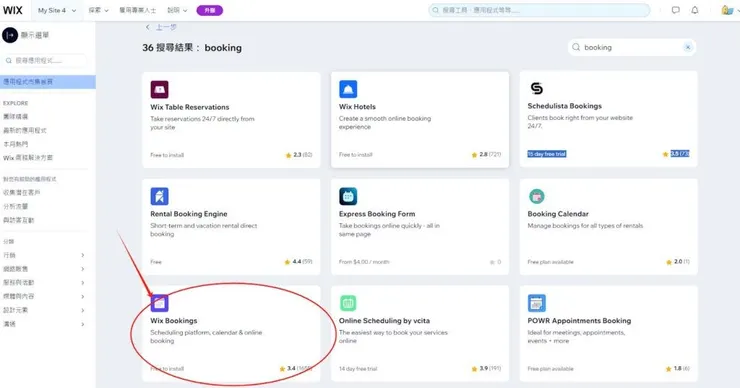
Task: Click the back chevron above search results
Action: pos(148,27)
